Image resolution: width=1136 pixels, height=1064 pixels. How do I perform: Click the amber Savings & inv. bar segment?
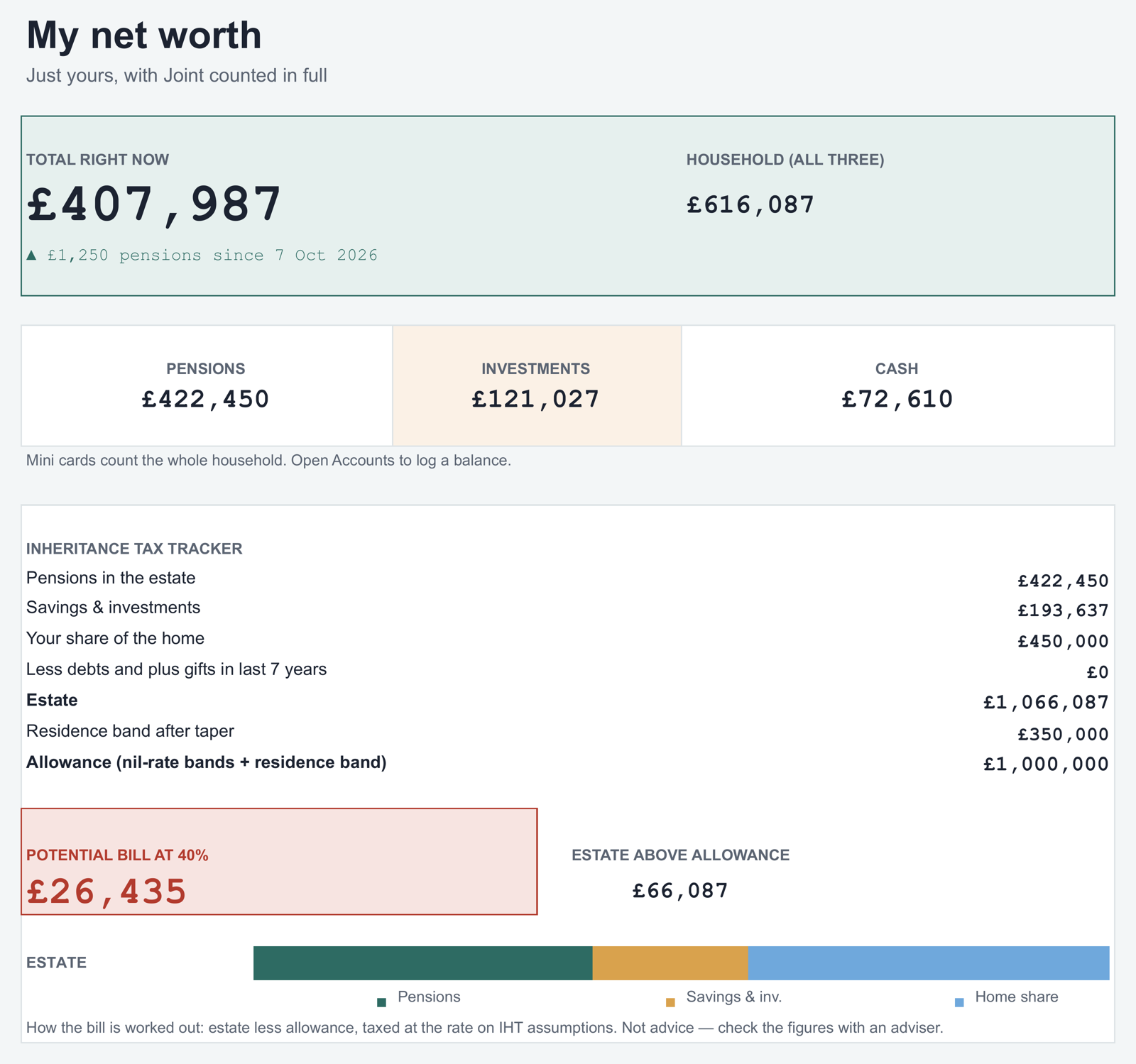(x=670, y=963)
